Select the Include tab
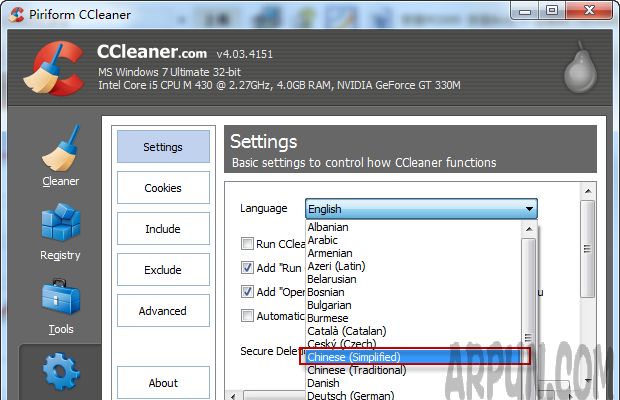Screen dimensions: 620x400 pyautogui.click(x=163, y=229)
